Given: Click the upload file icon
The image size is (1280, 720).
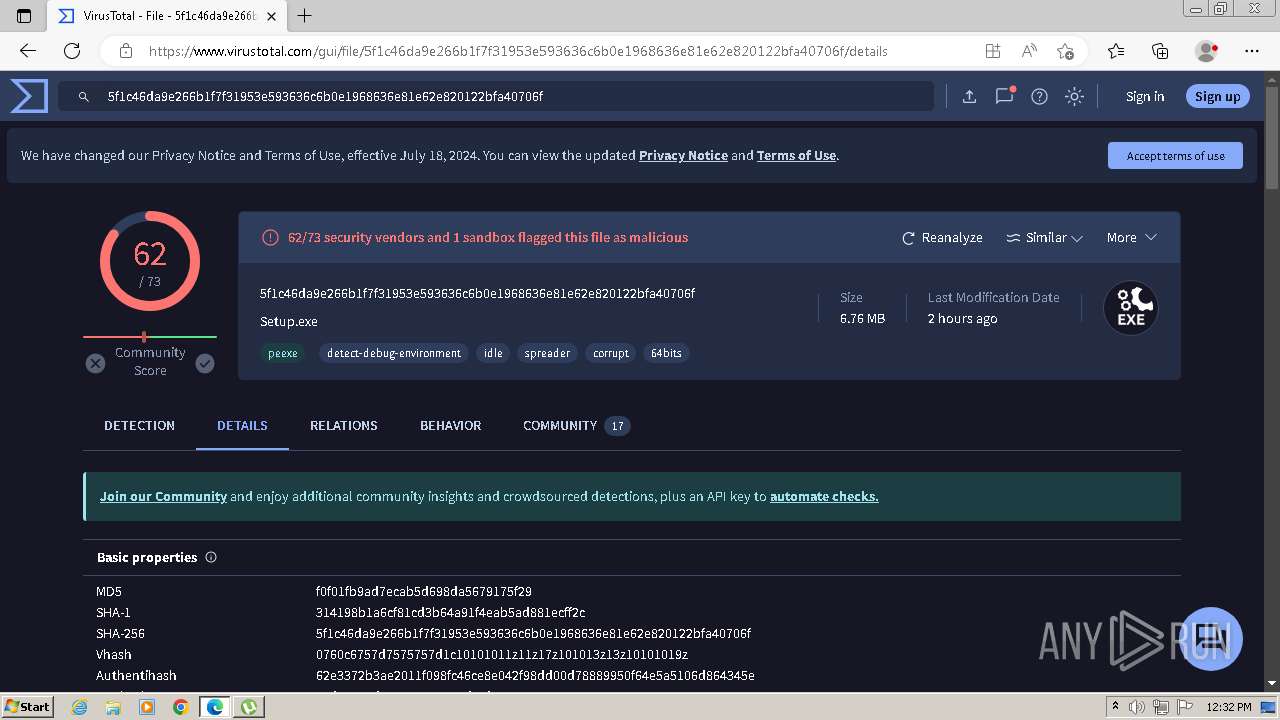Looking at the screenshot, I should click(969, 97).
